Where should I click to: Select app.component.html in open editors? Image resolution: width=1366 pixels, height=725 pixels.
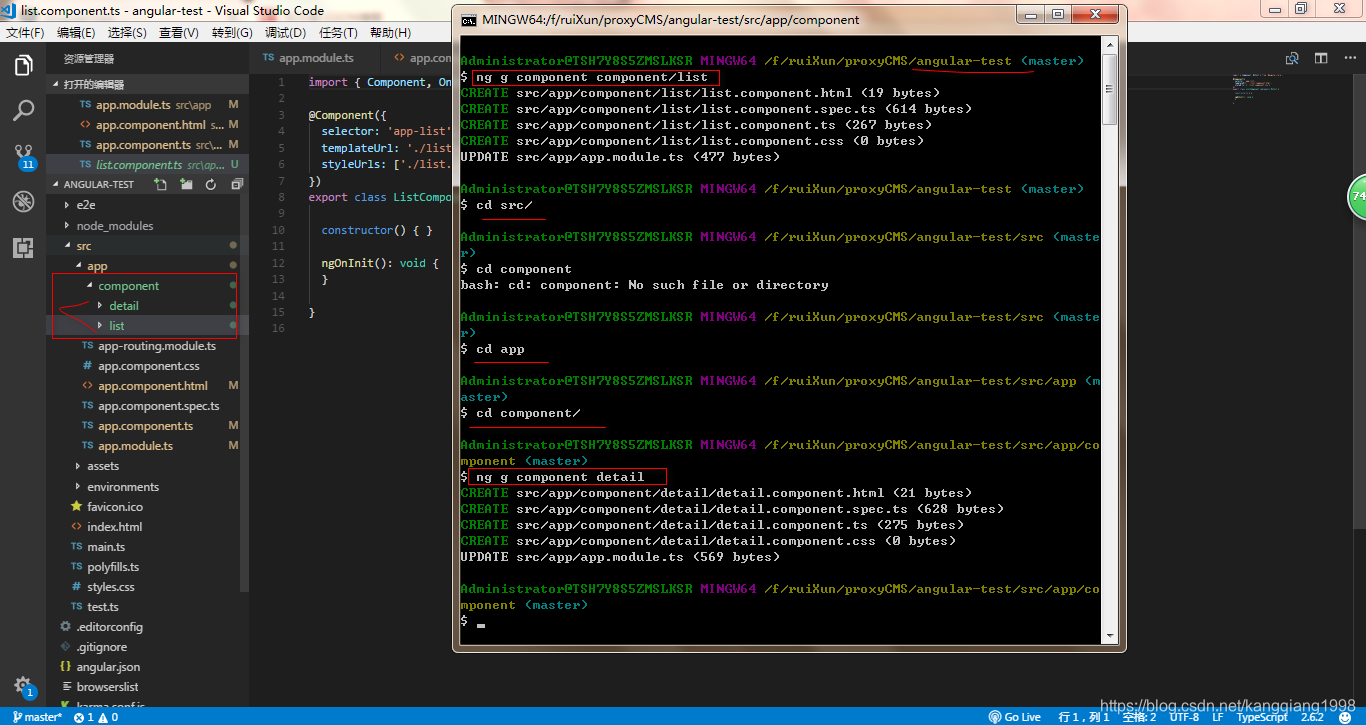click(x=150, y=125)
